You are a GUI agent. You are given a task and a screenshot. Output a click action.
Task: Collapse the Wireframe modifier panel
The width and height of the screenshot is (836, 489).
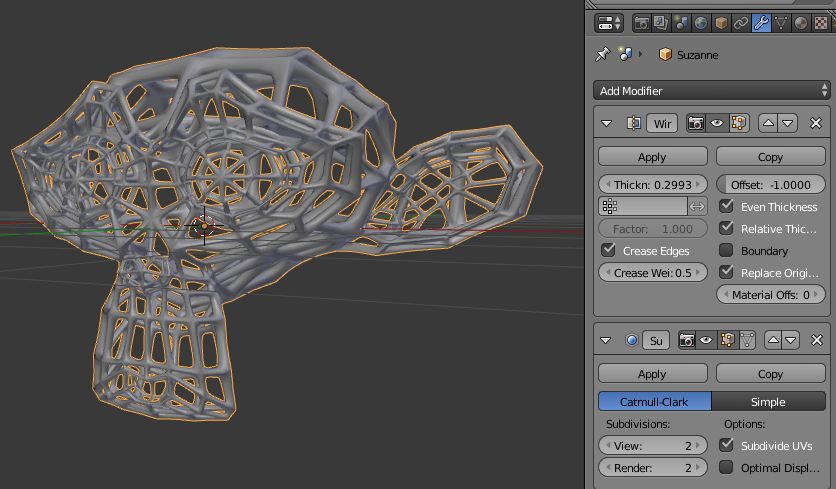click(606, 123)
